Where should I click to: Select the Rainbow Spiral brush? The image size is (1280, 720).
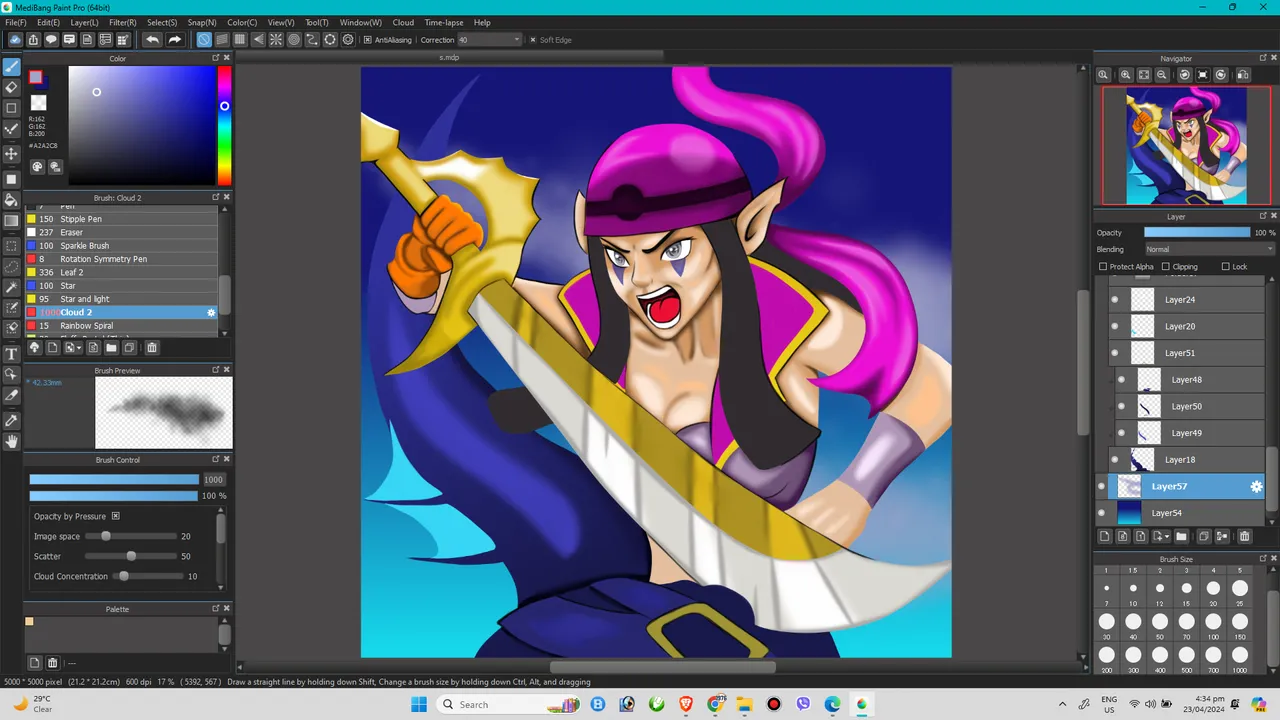coord(122,325)
